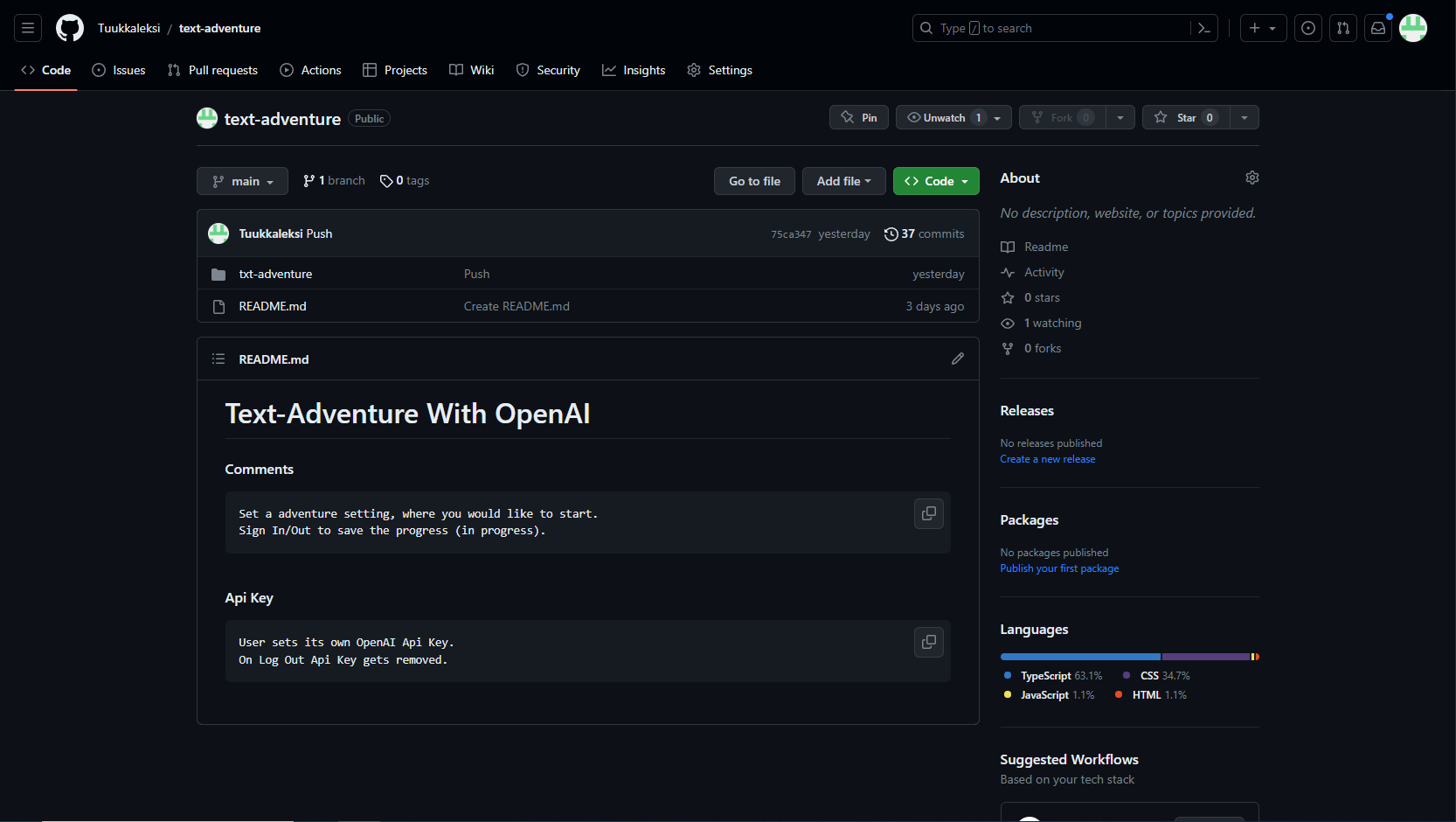Switch to the Pull requests tab
The image size is (1456, 822).
(212, 70)
